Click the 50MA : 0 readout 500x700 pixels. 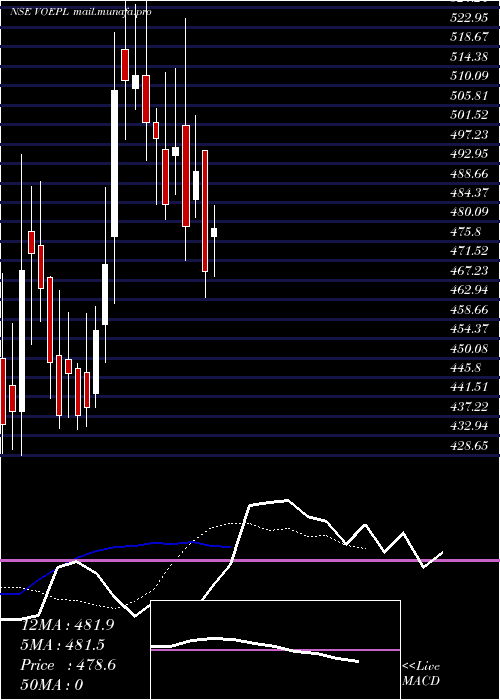point(52,685)
